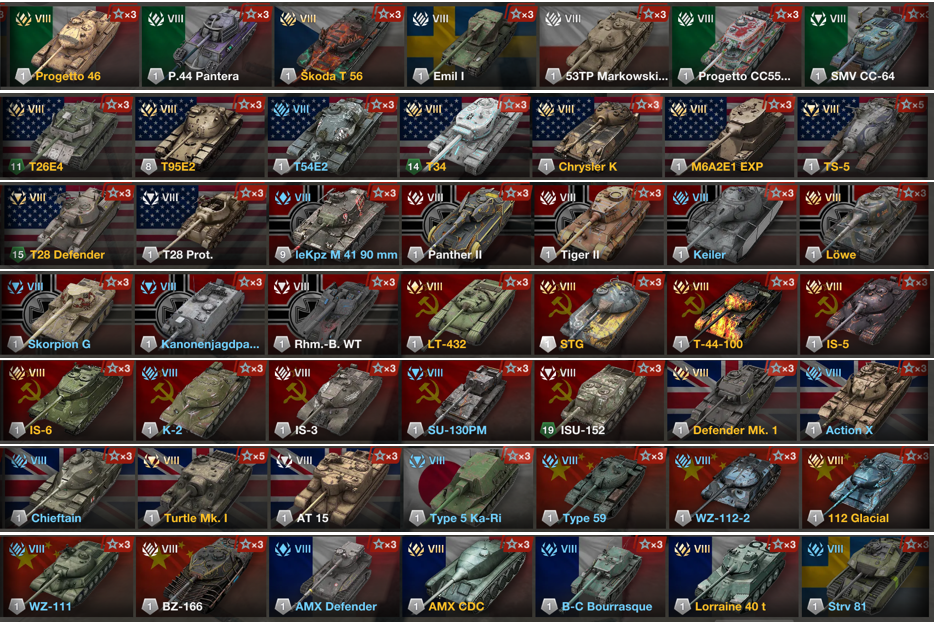Click mastery badge 9 on leKpz M 41
This screenshot has width=934, height=622.
pos(283,255)
